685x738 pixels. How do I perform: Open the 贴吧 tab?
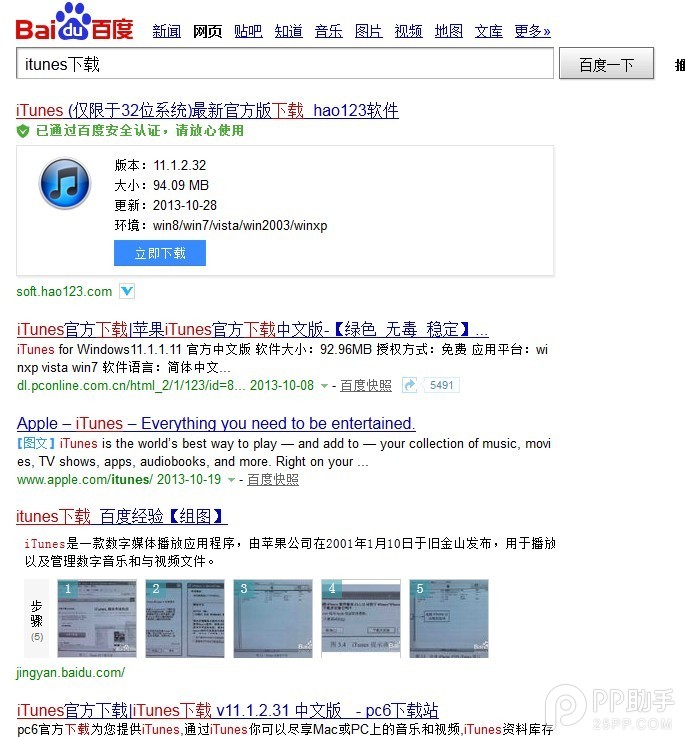pos(248,31)
